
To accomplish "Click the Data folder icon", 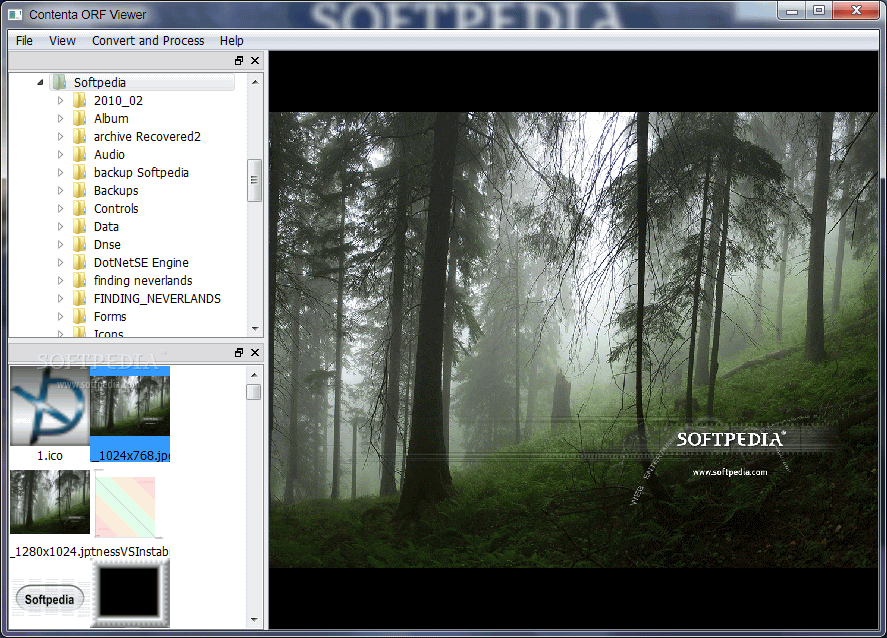I will (79, 227).
